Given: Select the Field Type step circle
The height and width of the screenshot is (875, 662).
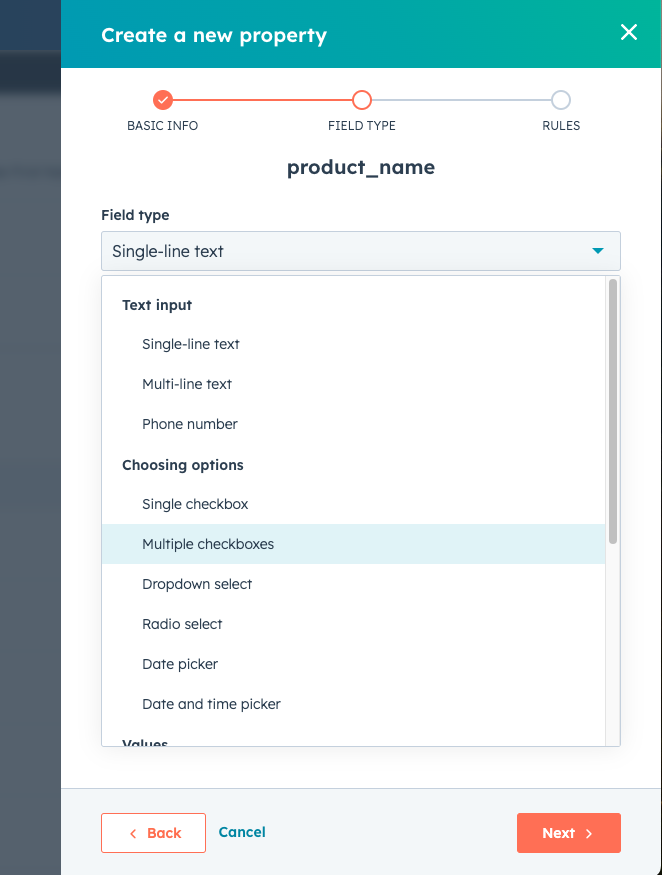Looking at the screenshot, I should (x=361, y=100).
